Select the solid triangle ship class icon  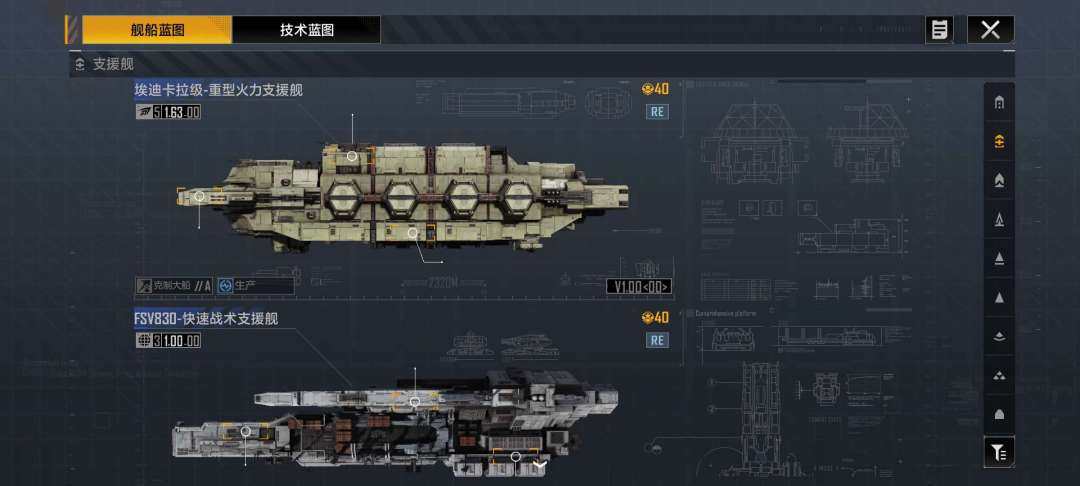pyautogui.click(x=999, y=298)
